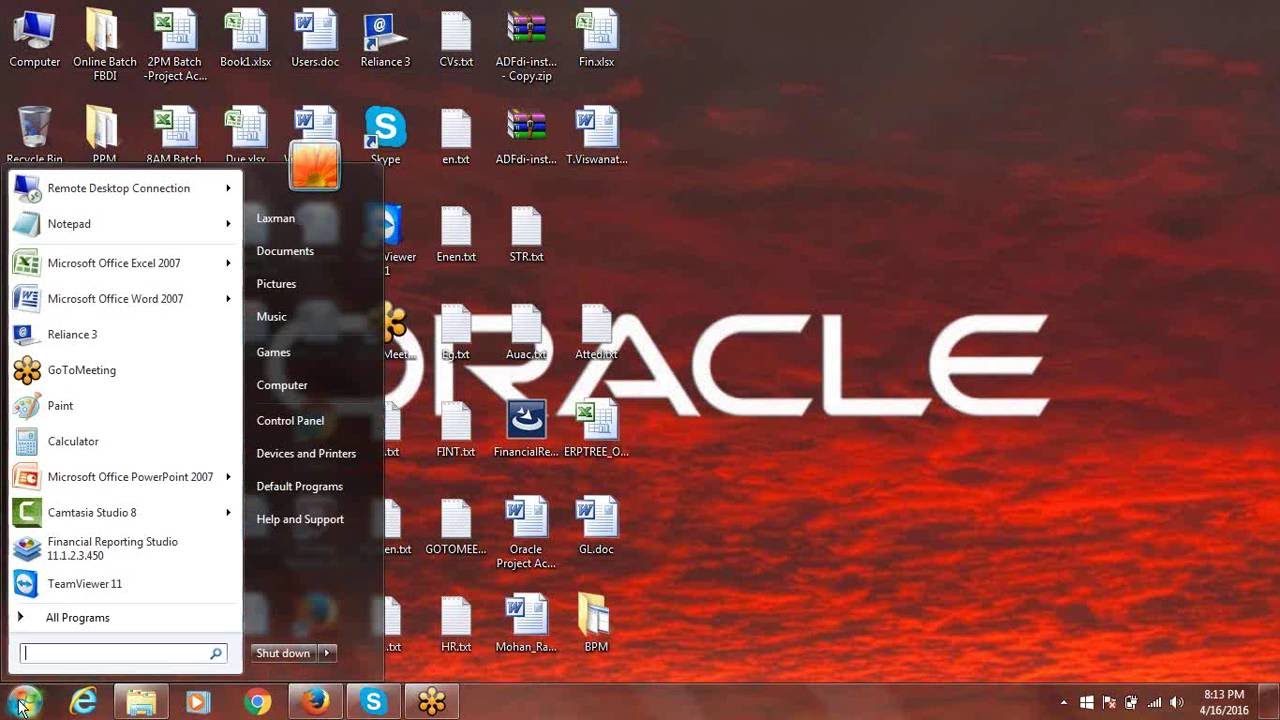
Task: Click the Start orb button
Action: (24, 702)
